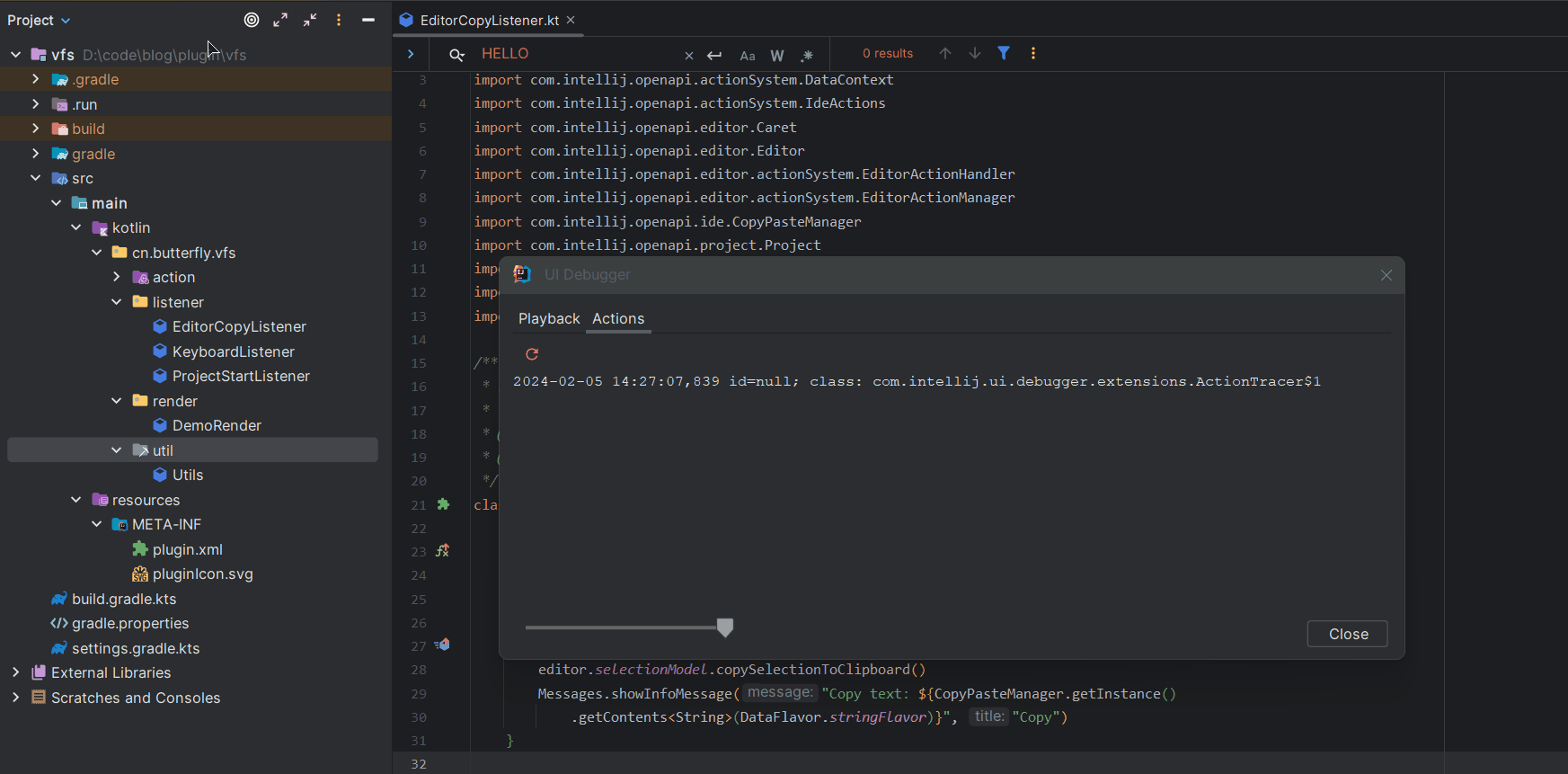Clear the search field text
The width and height of the screenshot is (1568, 774).
[x=689, y=56]
